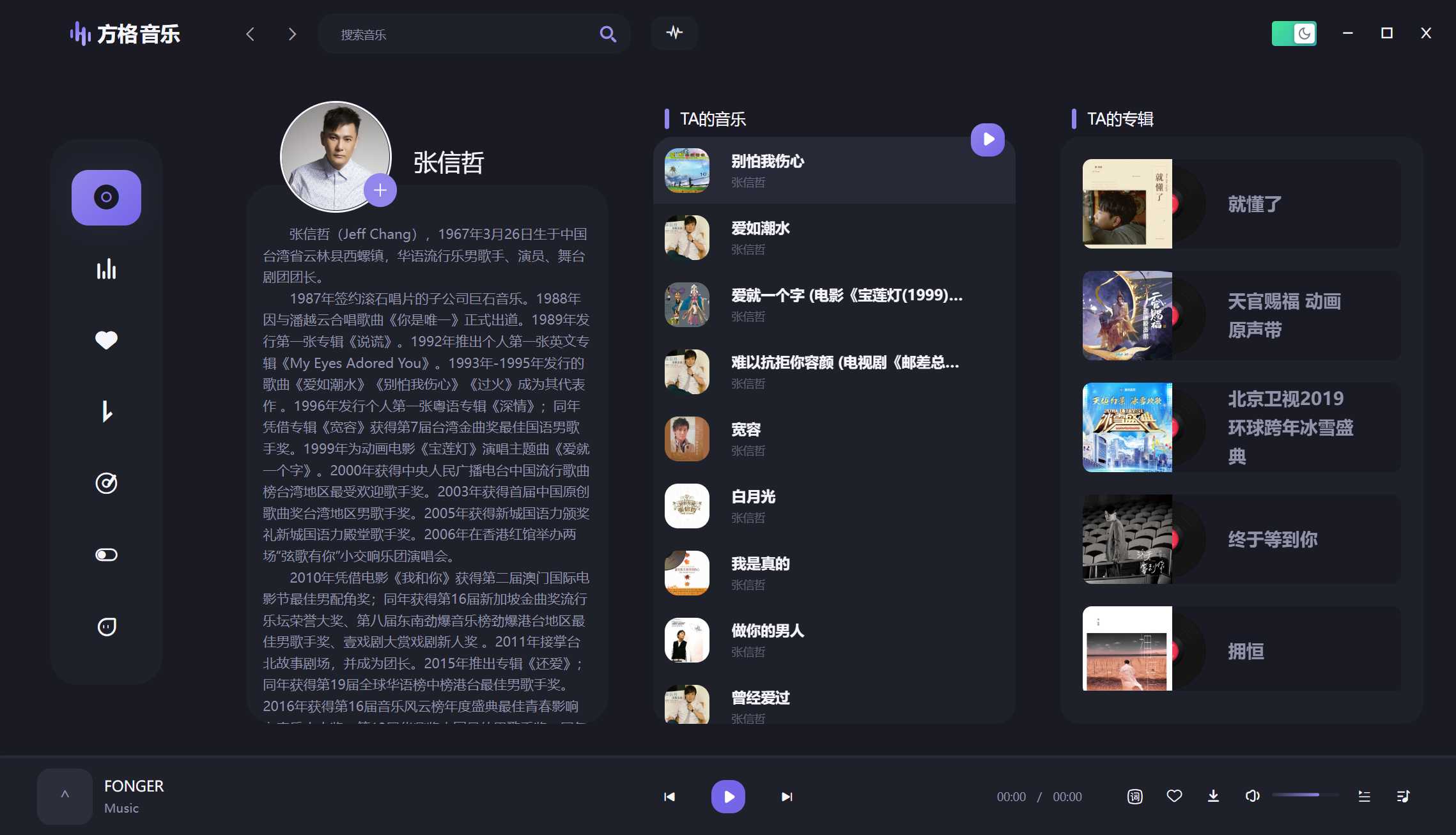The image size is (1456, 835).
Task: Adjust the volume slider
Action: 1305,795
